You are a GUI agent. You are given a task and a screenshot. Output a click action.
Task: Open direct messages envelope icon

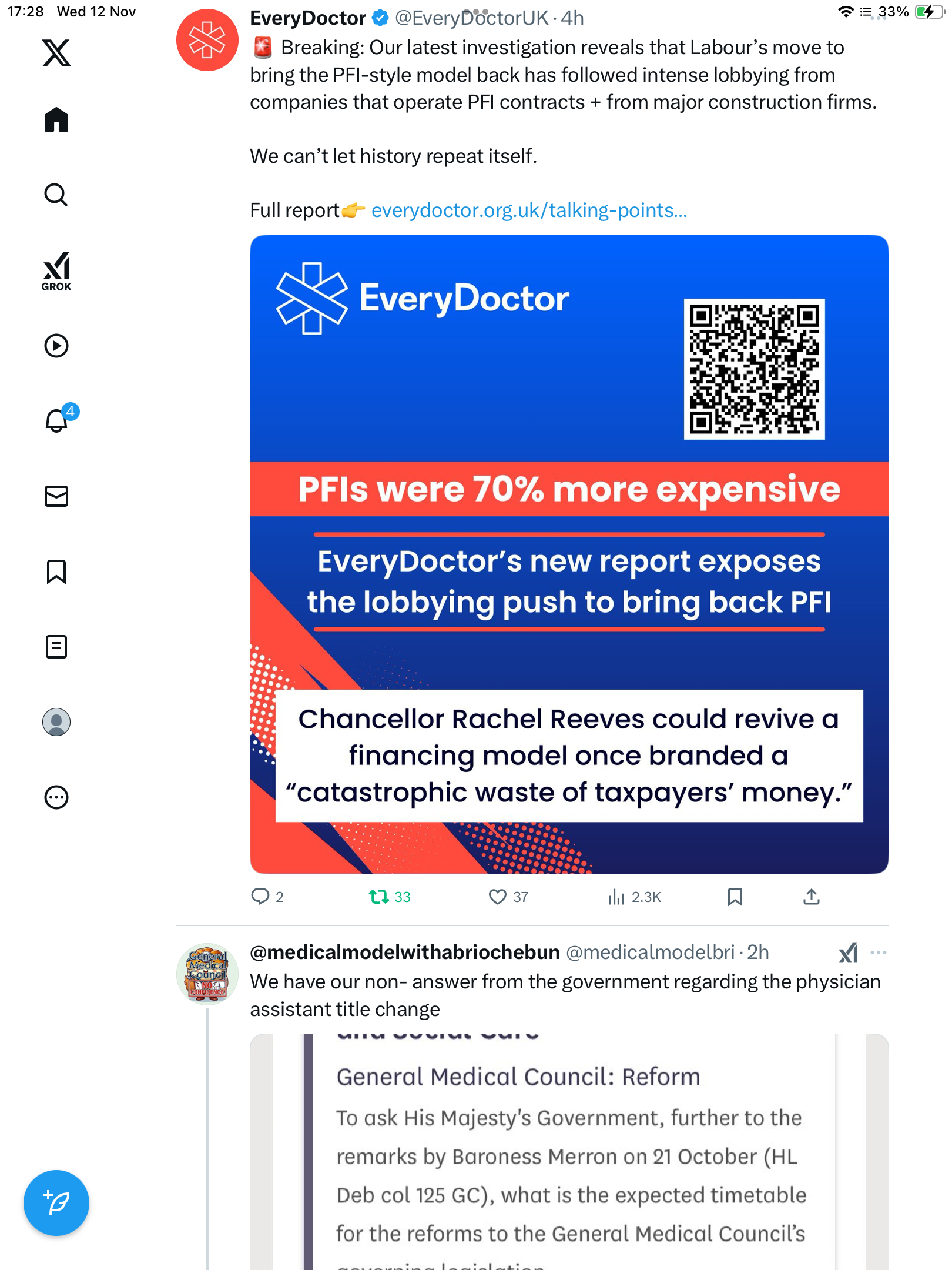click(56, 496)
